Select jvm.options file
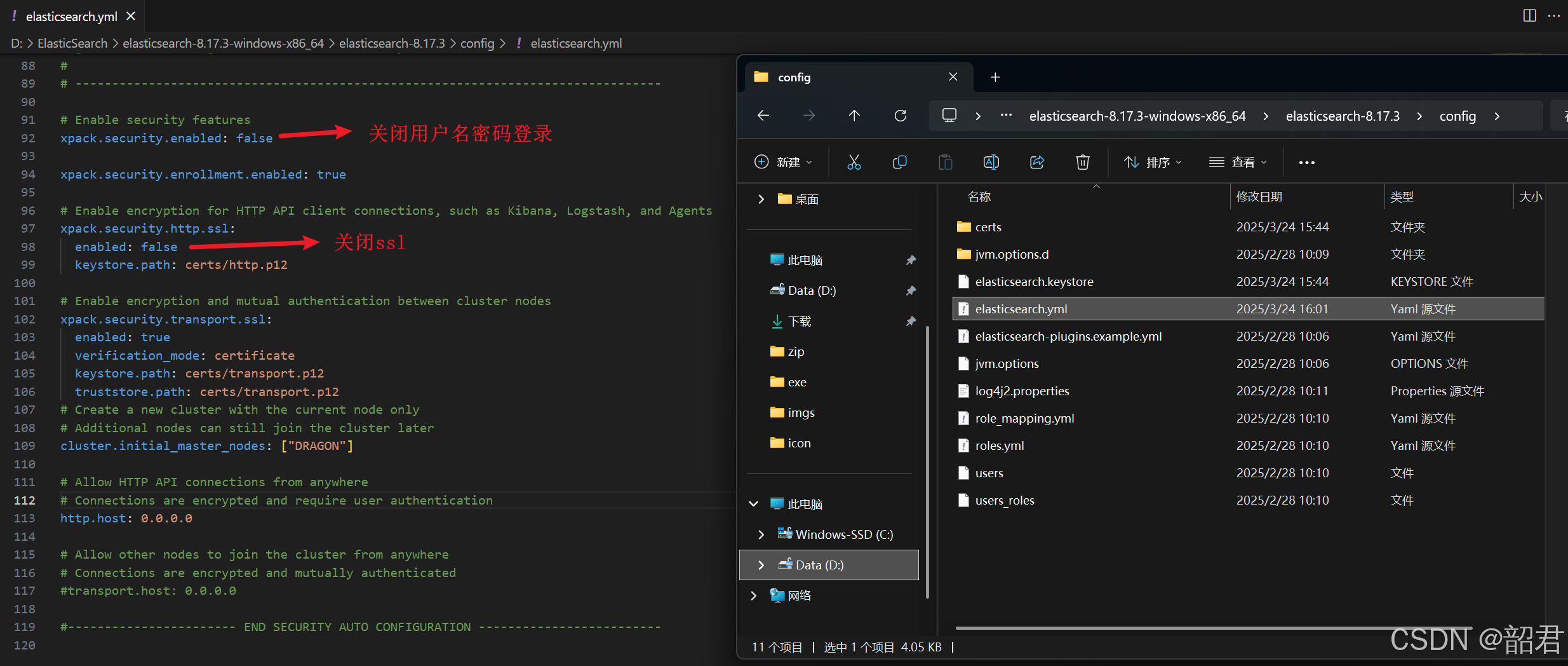The image size is (1568, 666). coord(1249,364)
